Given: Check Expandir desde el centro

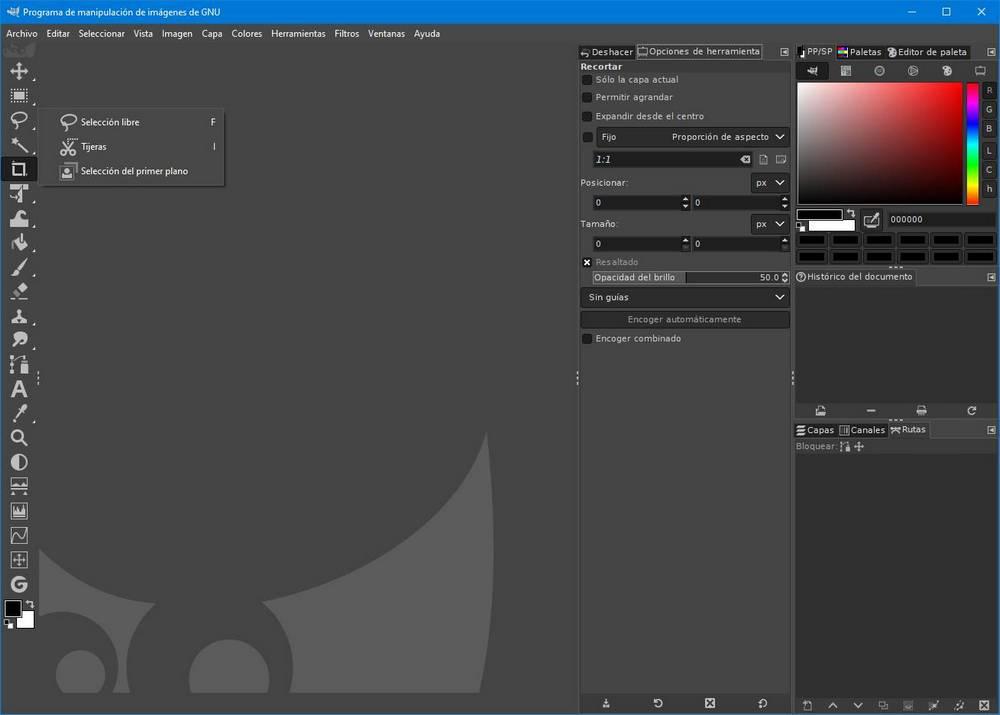Looking at the screenshot, I should [587, 116].
